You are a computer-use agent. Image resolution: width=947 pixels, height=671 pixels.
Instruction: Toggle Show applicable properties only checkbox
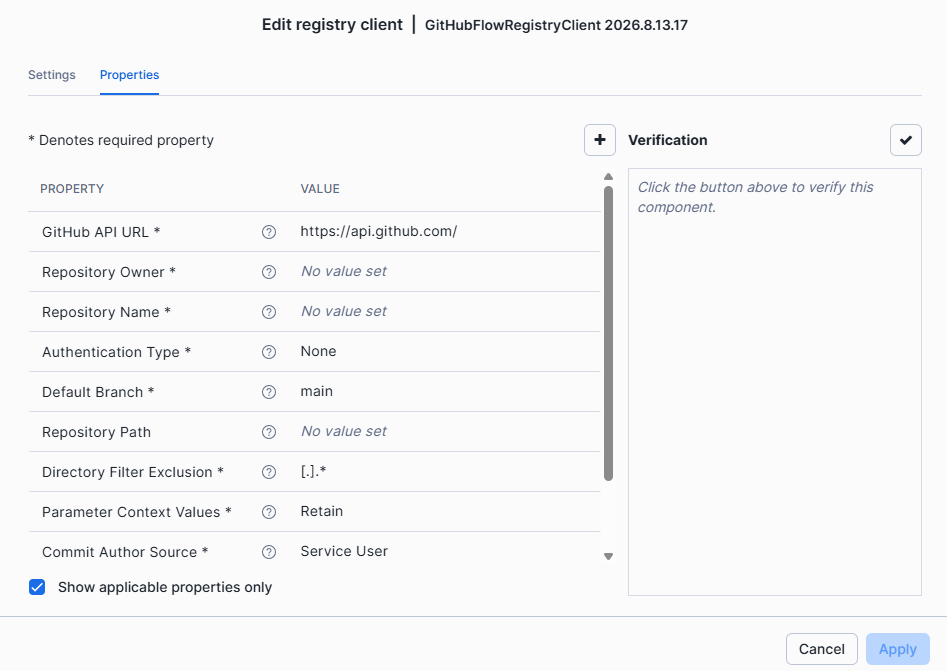[37, 587]
